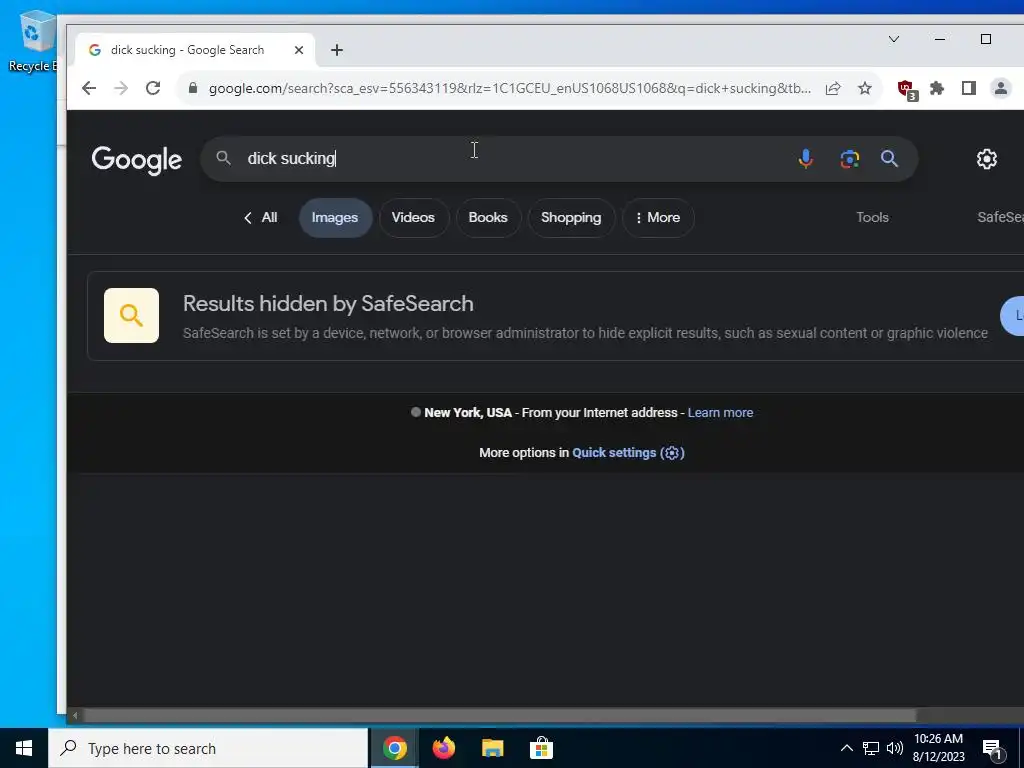
Task: Open the Chrome profile avatar
Action: click(x=1000, y=88)
